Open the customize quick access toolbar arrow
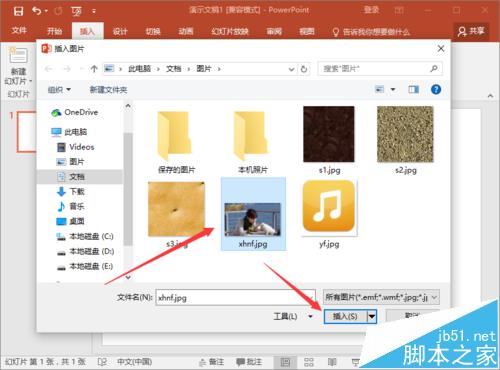 (x=94, y=12)
